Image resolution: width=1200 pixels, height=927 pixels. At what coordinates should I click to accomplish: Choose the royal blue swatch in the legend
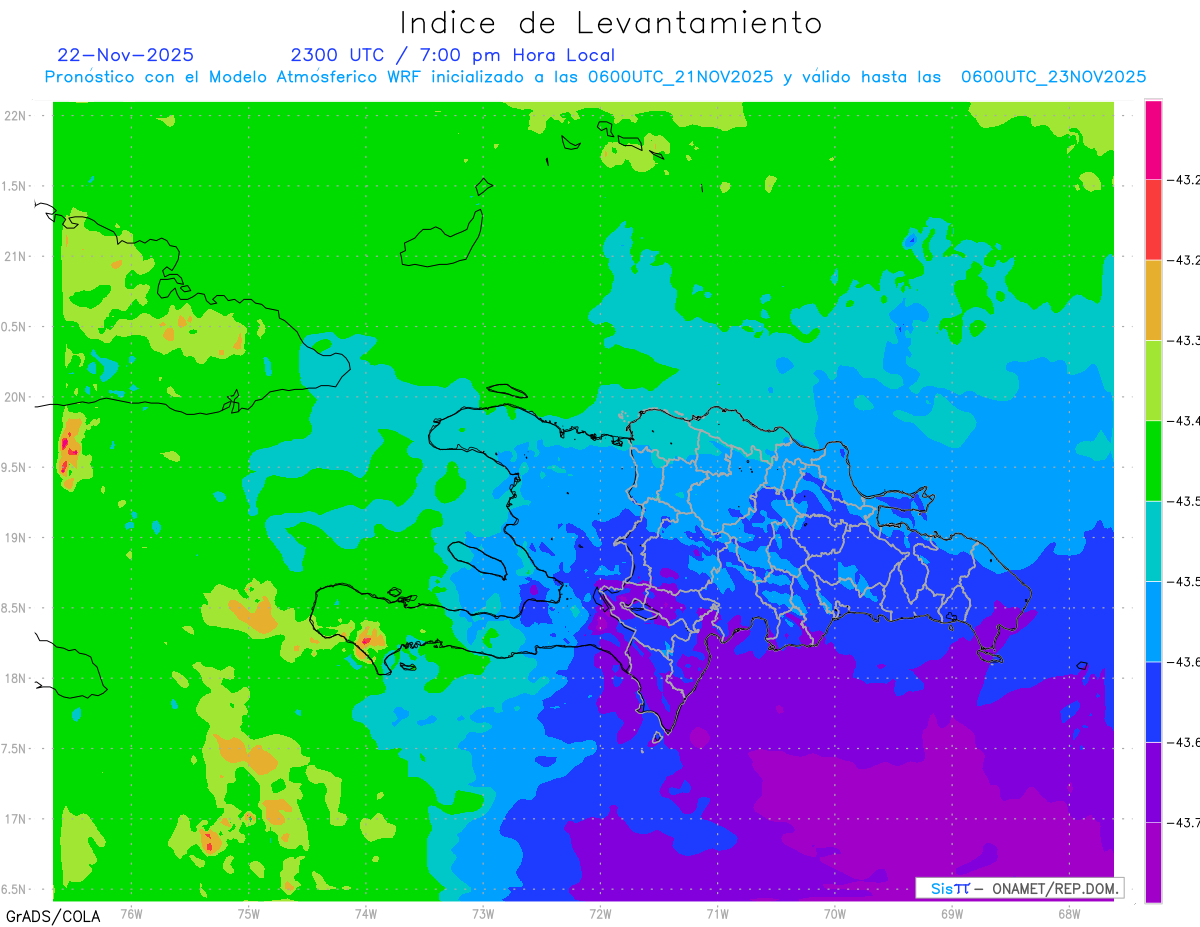1153,701
